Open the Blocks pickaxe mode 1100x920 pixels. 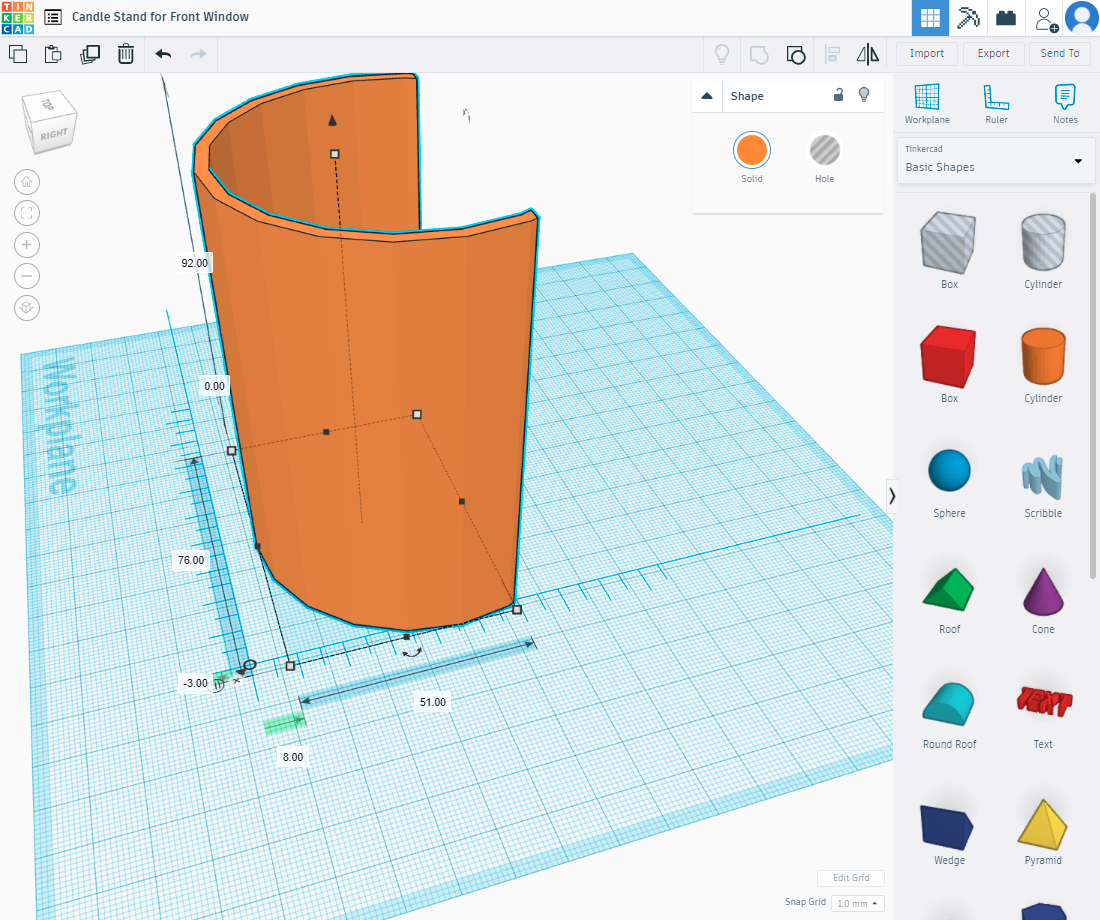[968, 18]
